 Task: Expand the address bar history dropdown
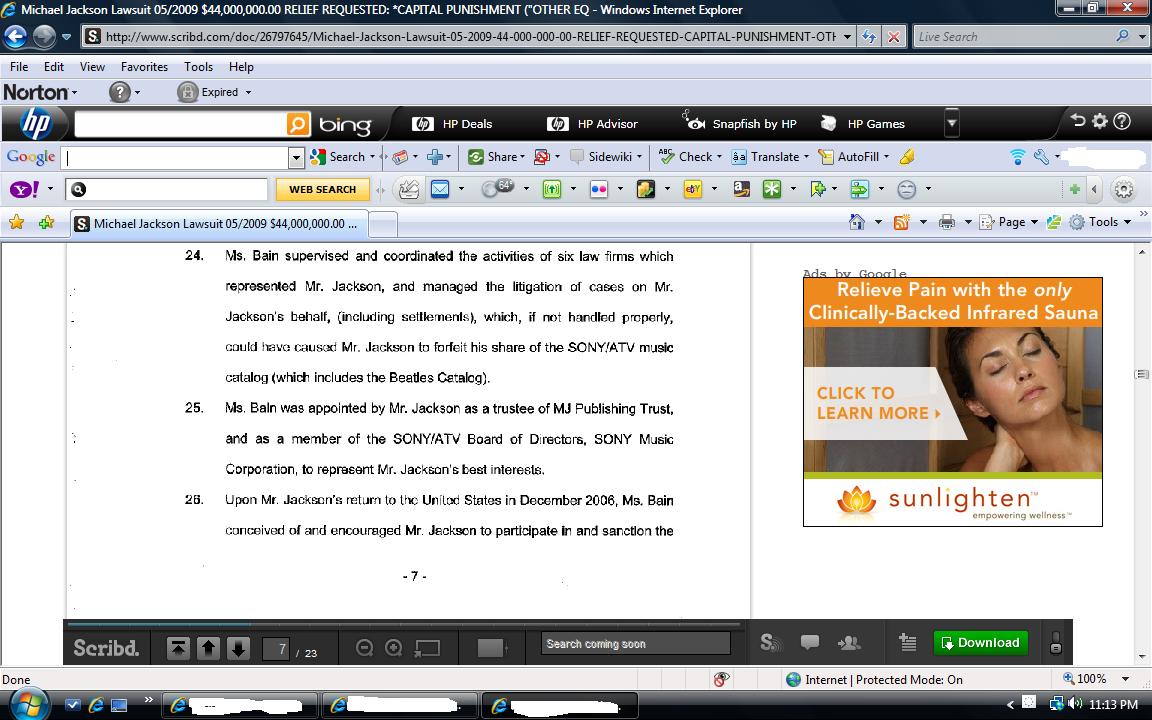(x=847, y=37)
